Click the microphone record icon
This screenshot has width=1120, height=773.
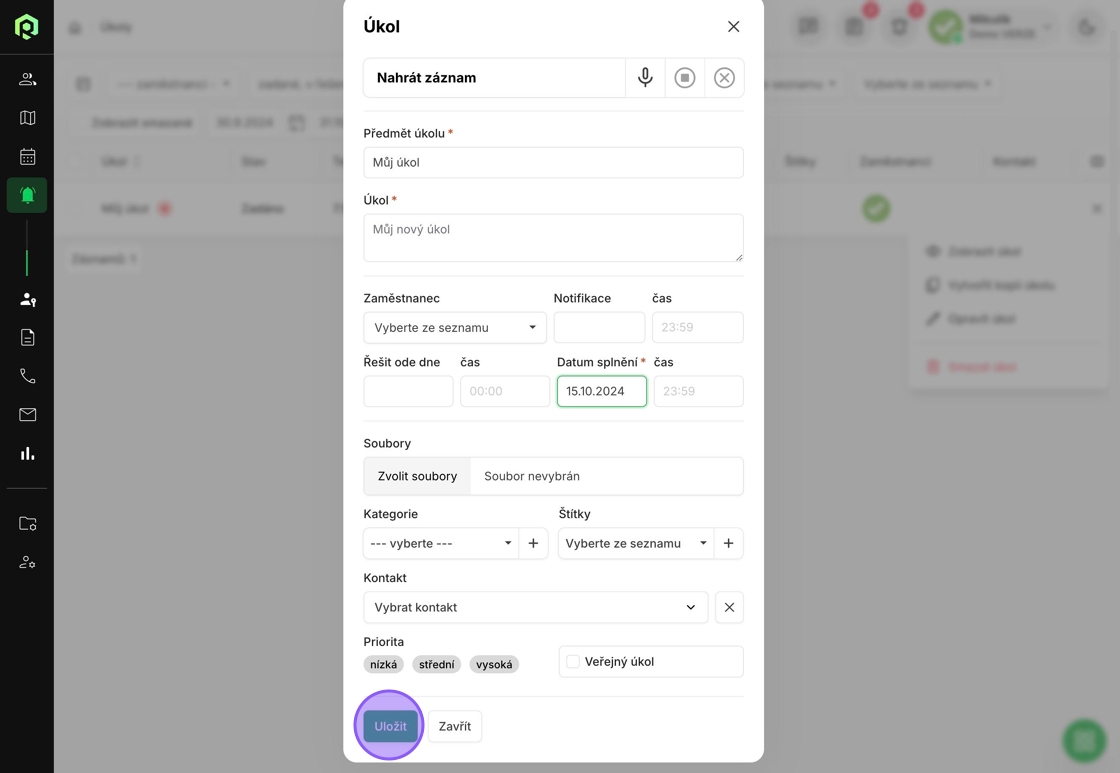click(x=645, y=77)
